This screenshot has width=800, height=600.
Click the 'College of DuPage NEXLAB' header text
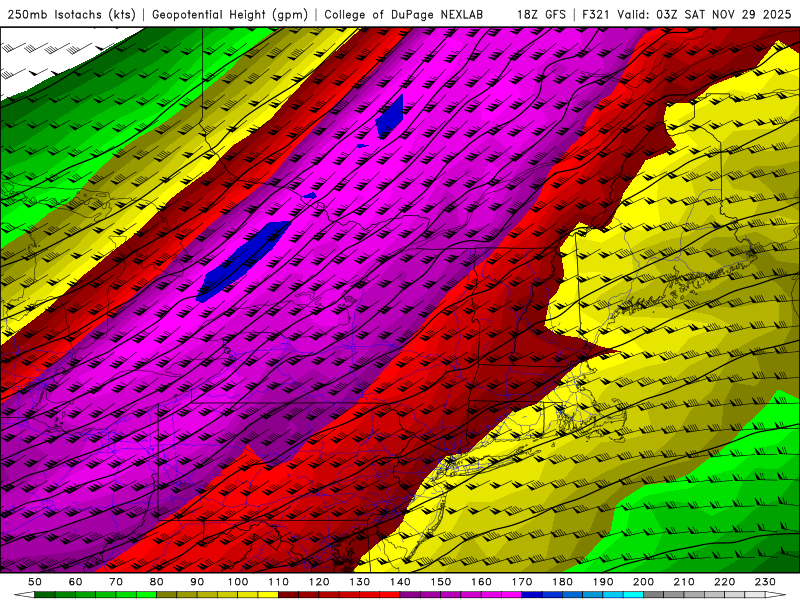[404, 15]
